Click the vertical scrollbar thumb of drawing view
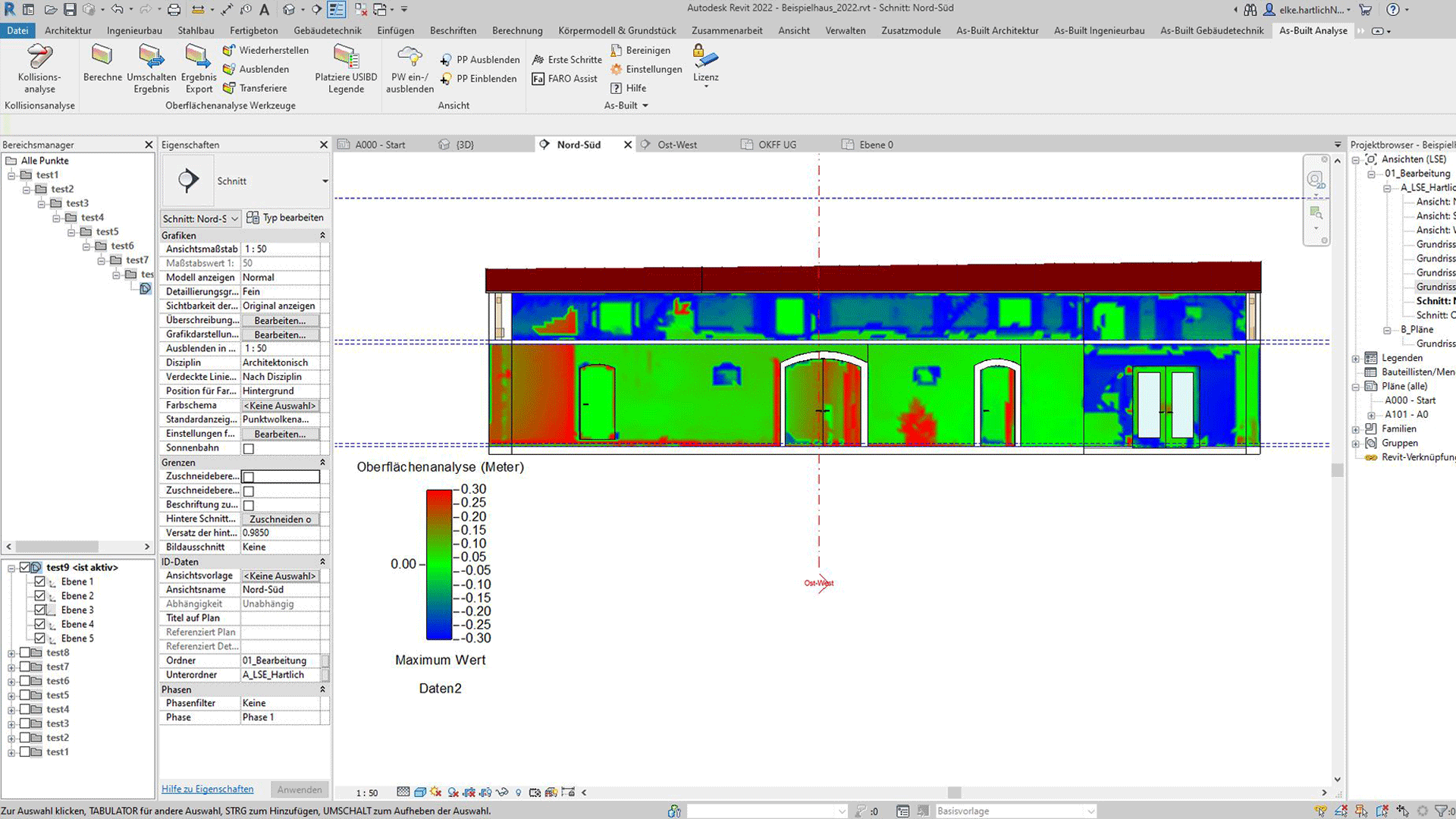 coord(1337,469)
